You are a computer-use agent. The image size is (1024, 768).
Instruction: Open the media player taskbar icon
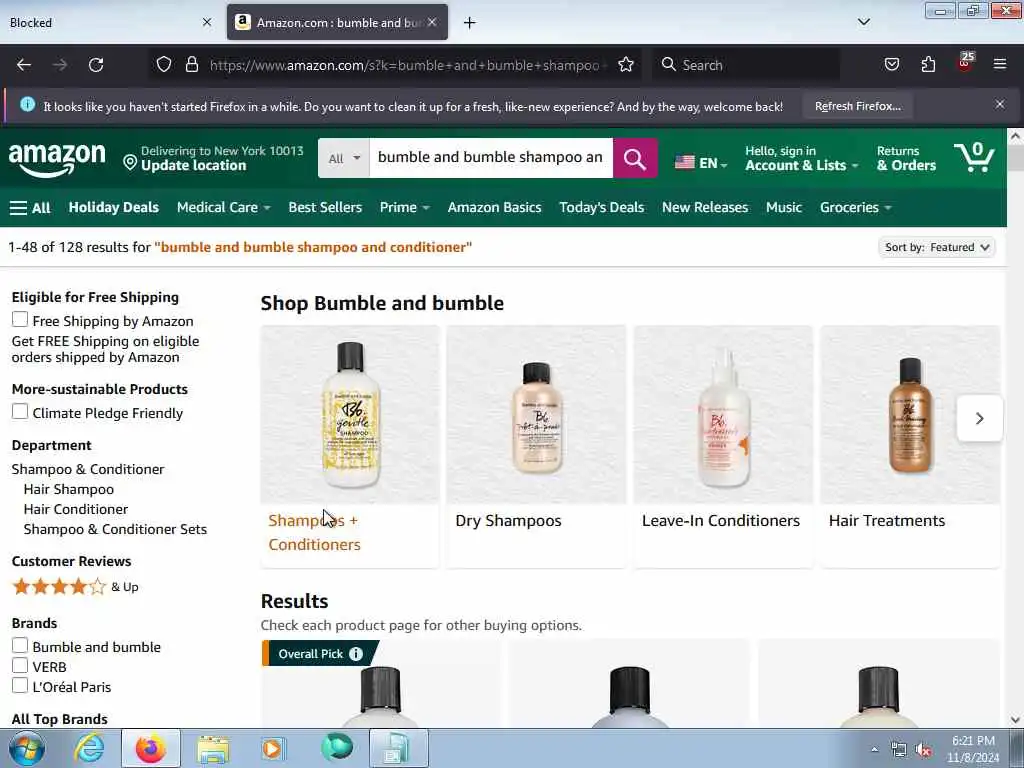[273, 748]
